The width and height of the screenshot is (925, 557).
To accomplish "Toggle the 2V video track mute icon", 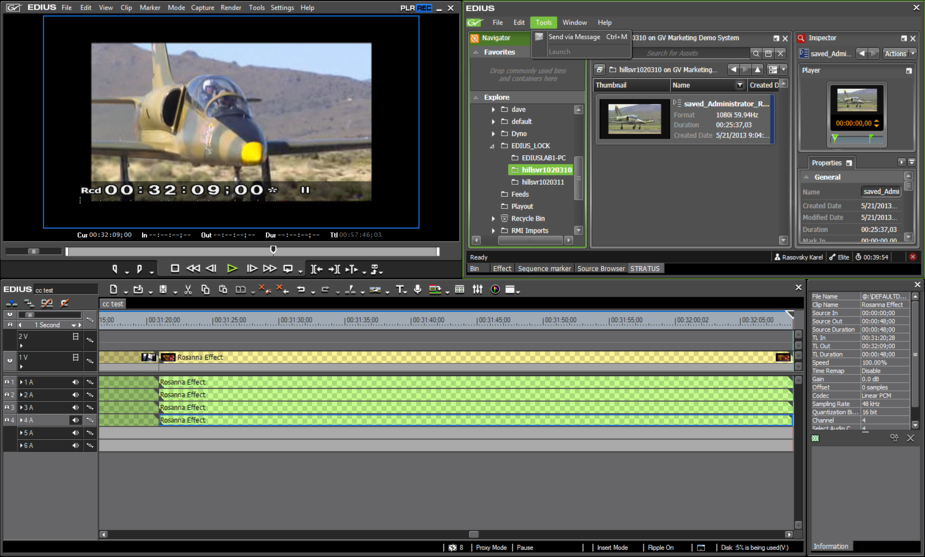I will 76,336.
